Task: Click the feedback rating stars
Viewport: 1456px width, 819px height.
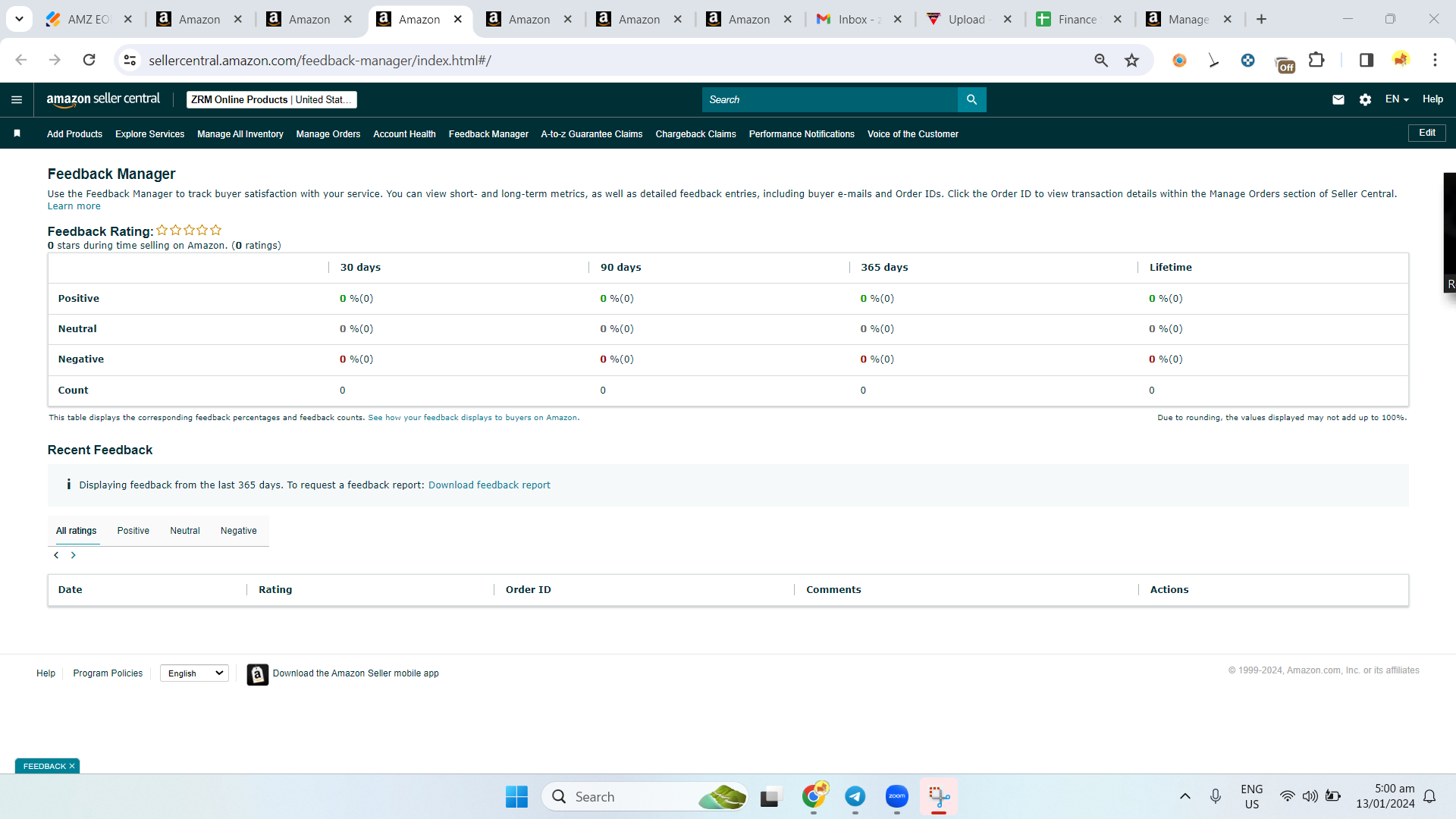Action: [189, 231]
